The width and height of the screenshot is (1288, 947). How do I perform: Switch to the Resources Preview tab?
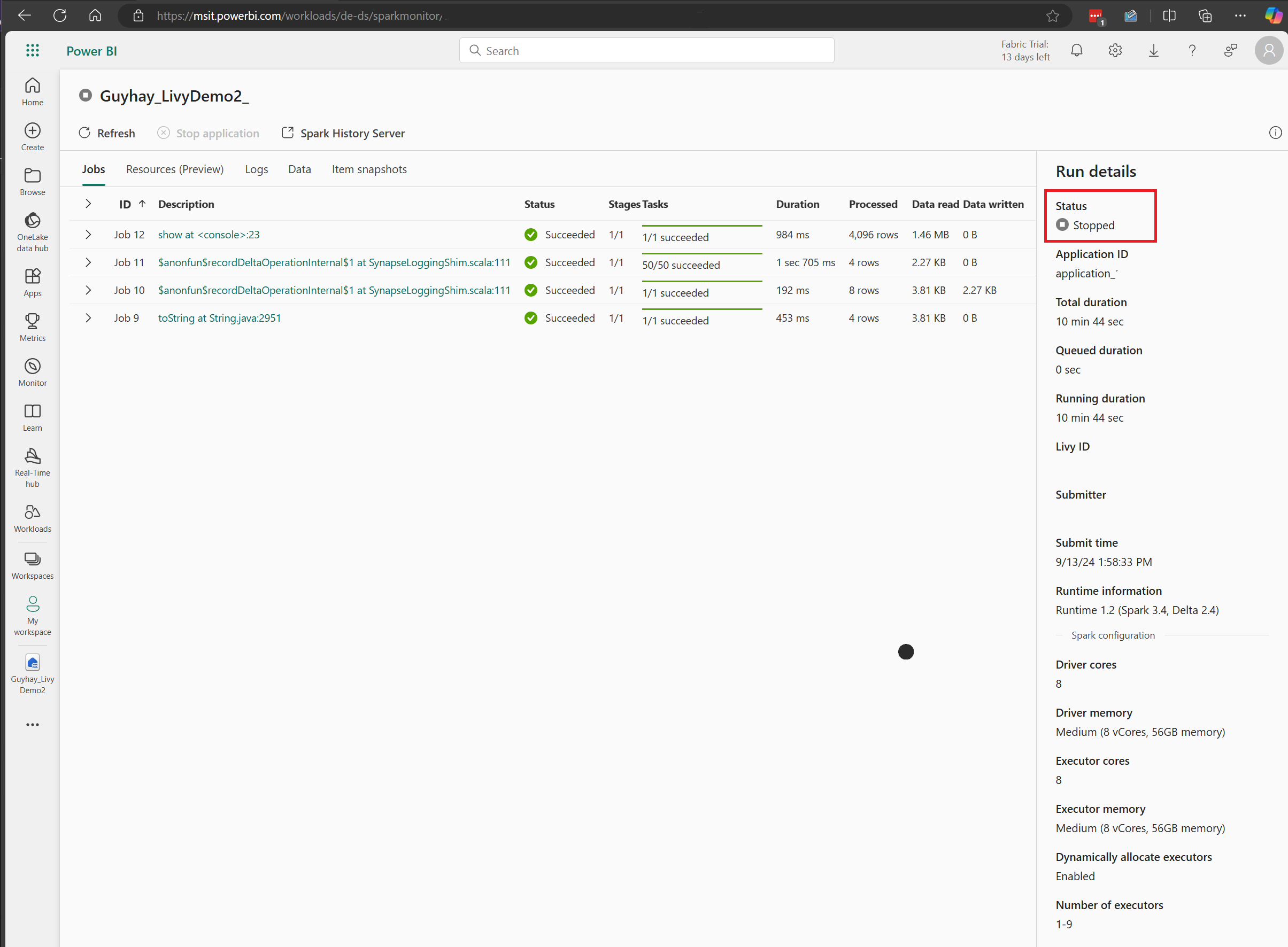coord(175,168)
